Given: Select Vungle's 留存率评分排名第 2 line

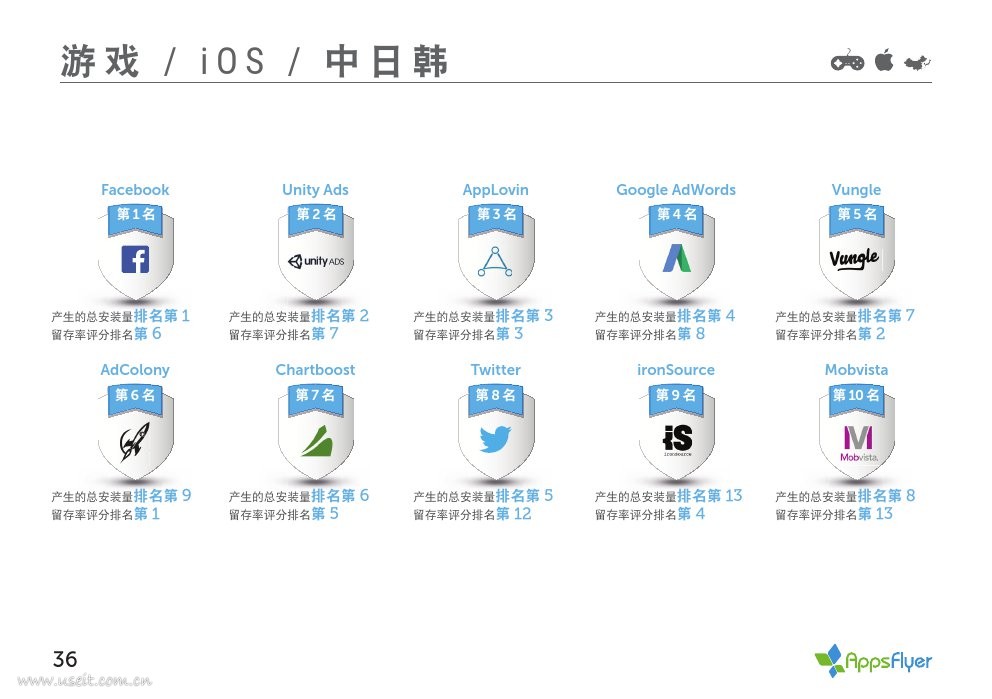Looking at the screenshot, I should (x=831, y=334).
